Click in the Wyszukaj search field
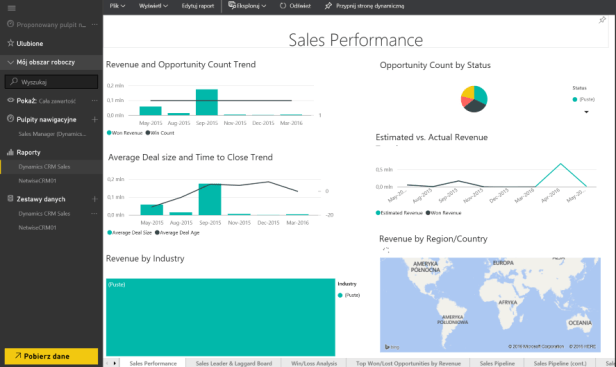 click(x=51, y=82)
